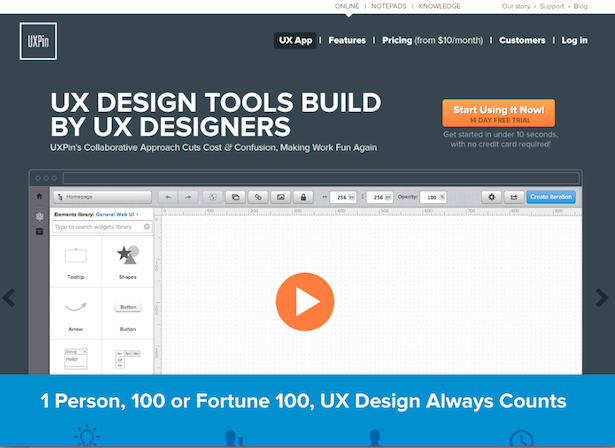Screen dimensions: 615x448
Task: Click the share export toolbar icon
Action: tap(514, 197)
